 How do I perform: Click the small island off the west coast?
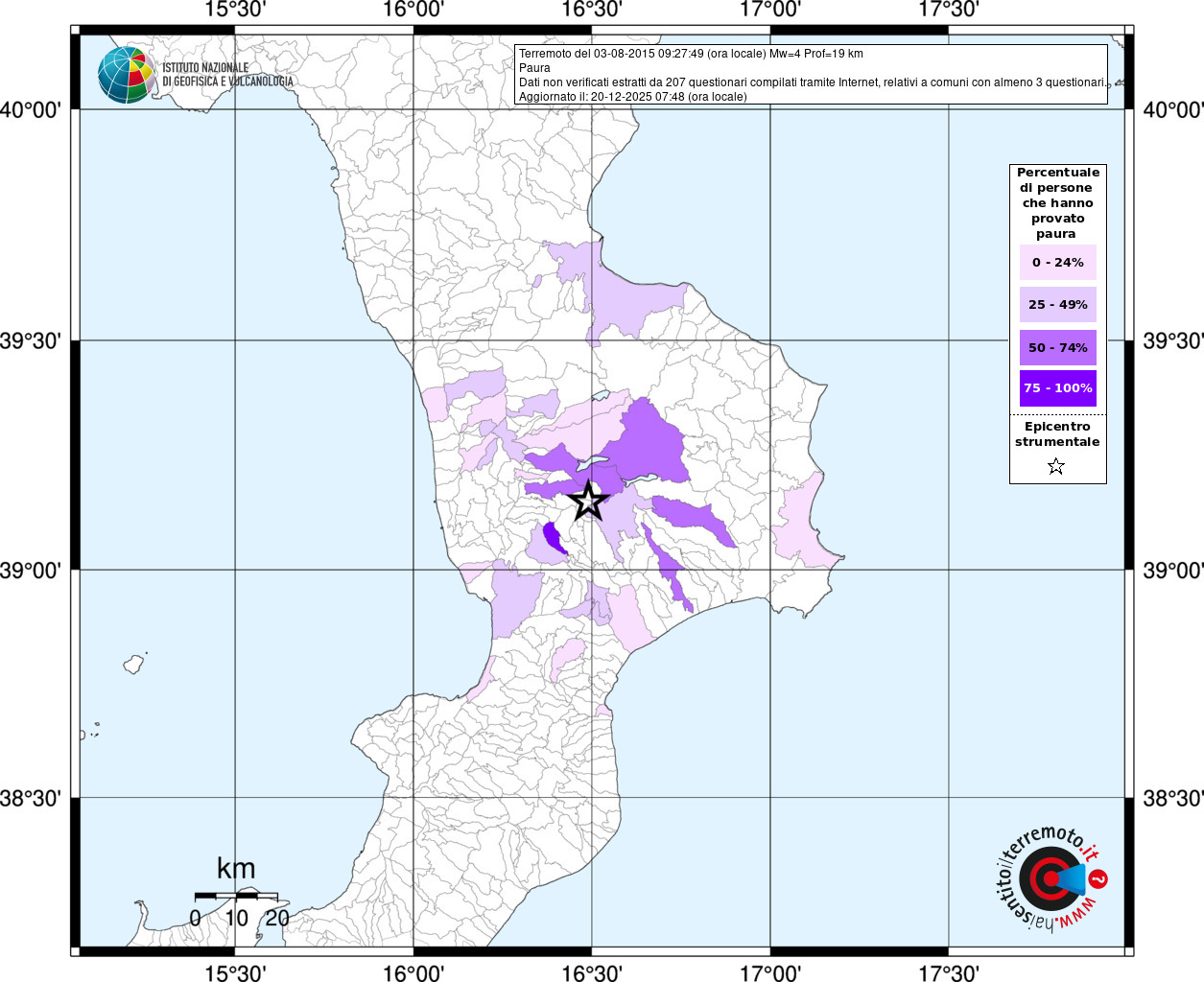pyautogui.click(x=134, y=663)
